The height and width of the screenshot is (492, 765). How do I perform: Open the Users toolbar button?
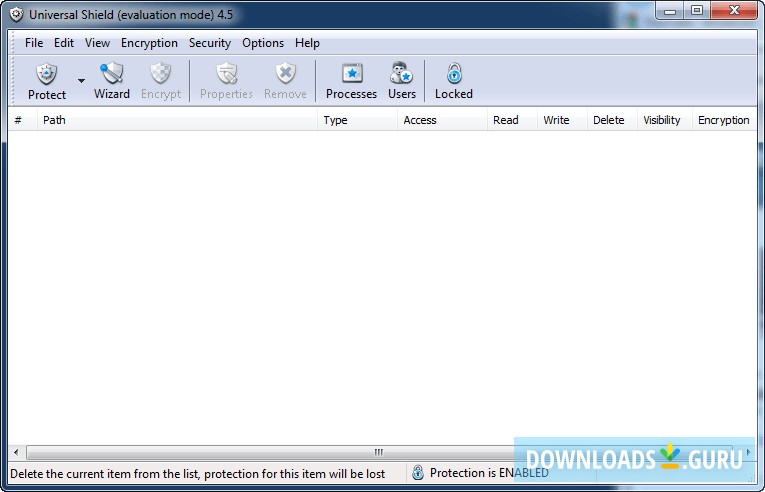point(402,81)
